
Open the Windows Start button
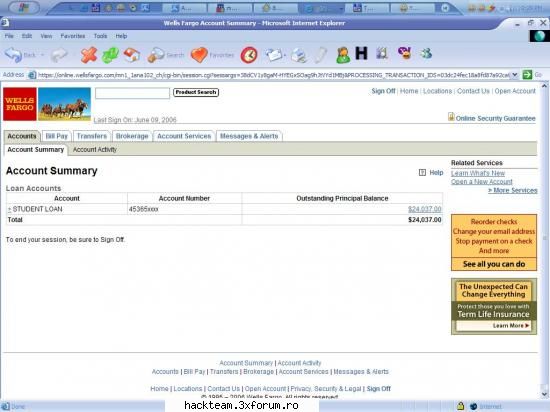click(x=24, y=8)
